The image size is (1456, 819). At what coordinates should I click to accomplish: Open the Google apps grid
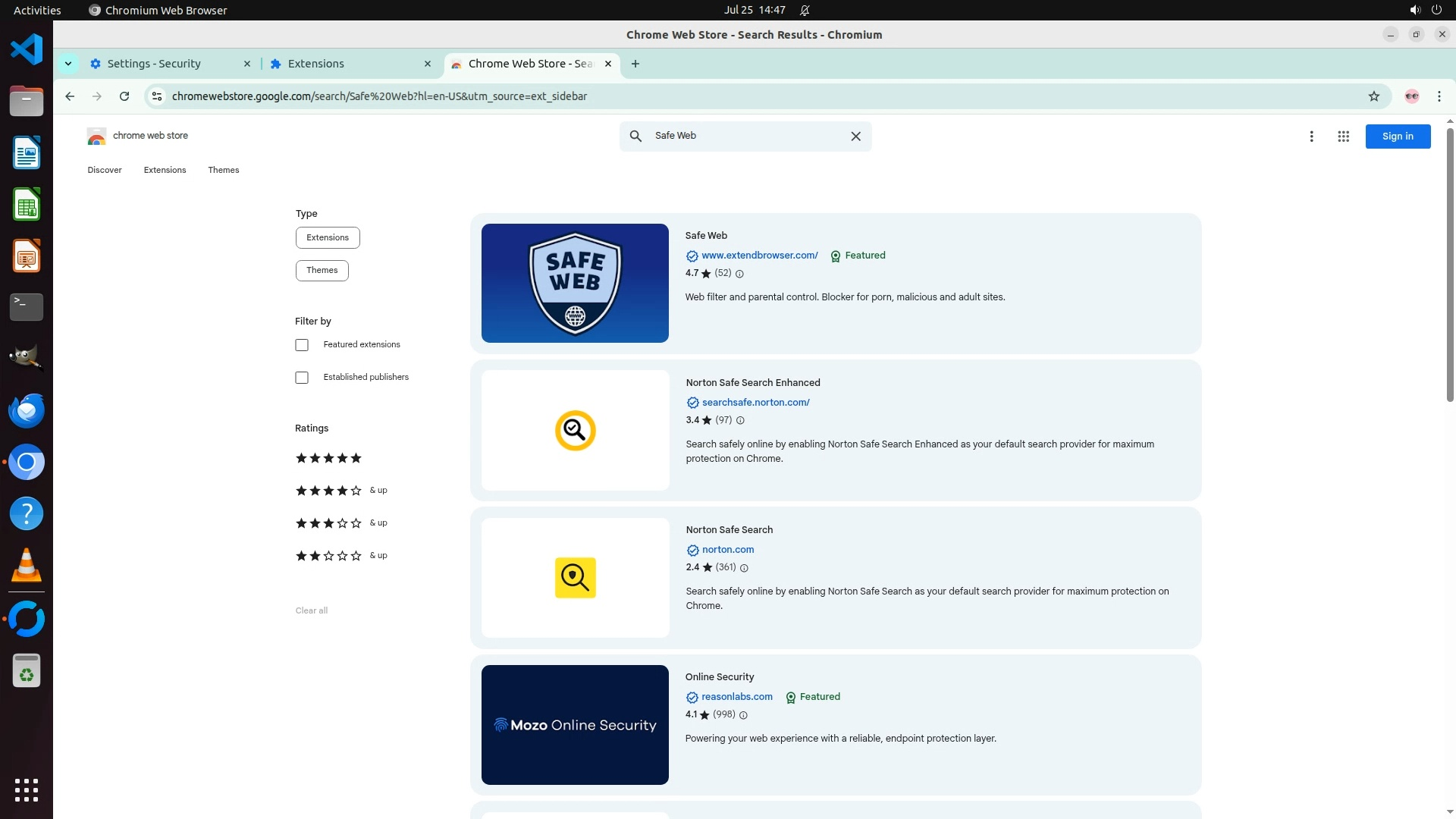coord(1343,136)
